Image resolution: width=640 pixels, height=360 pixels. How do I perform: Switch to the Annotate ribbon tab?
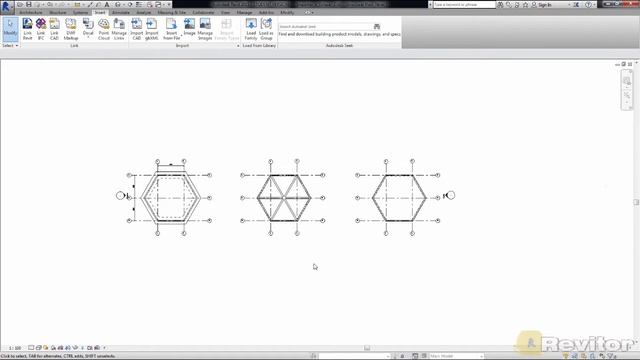pyautogui.click(x=121, y=13)
